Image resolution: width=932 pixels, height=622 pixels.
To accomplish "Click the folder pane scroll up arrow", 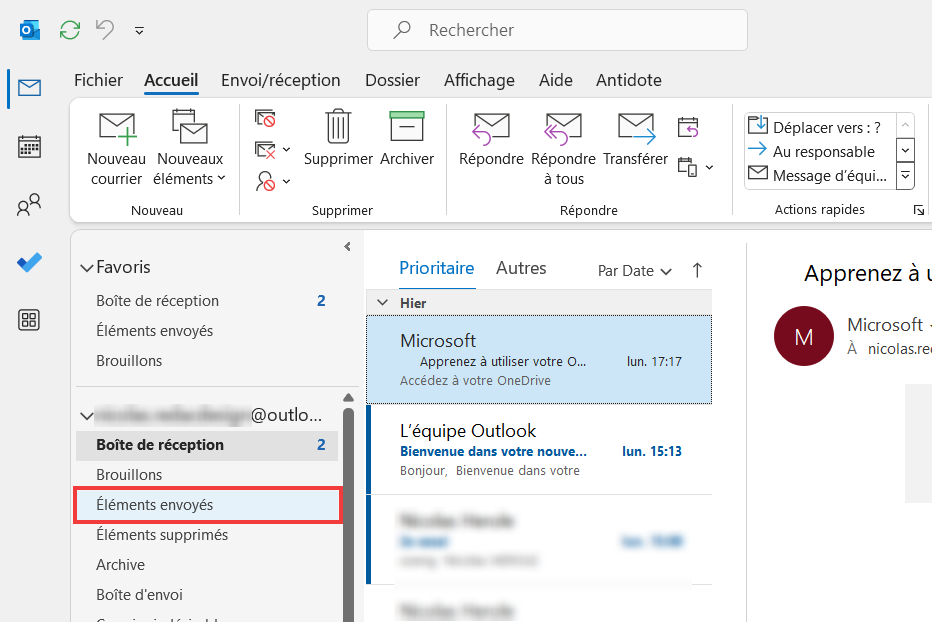I will click(x=348, y=397).
